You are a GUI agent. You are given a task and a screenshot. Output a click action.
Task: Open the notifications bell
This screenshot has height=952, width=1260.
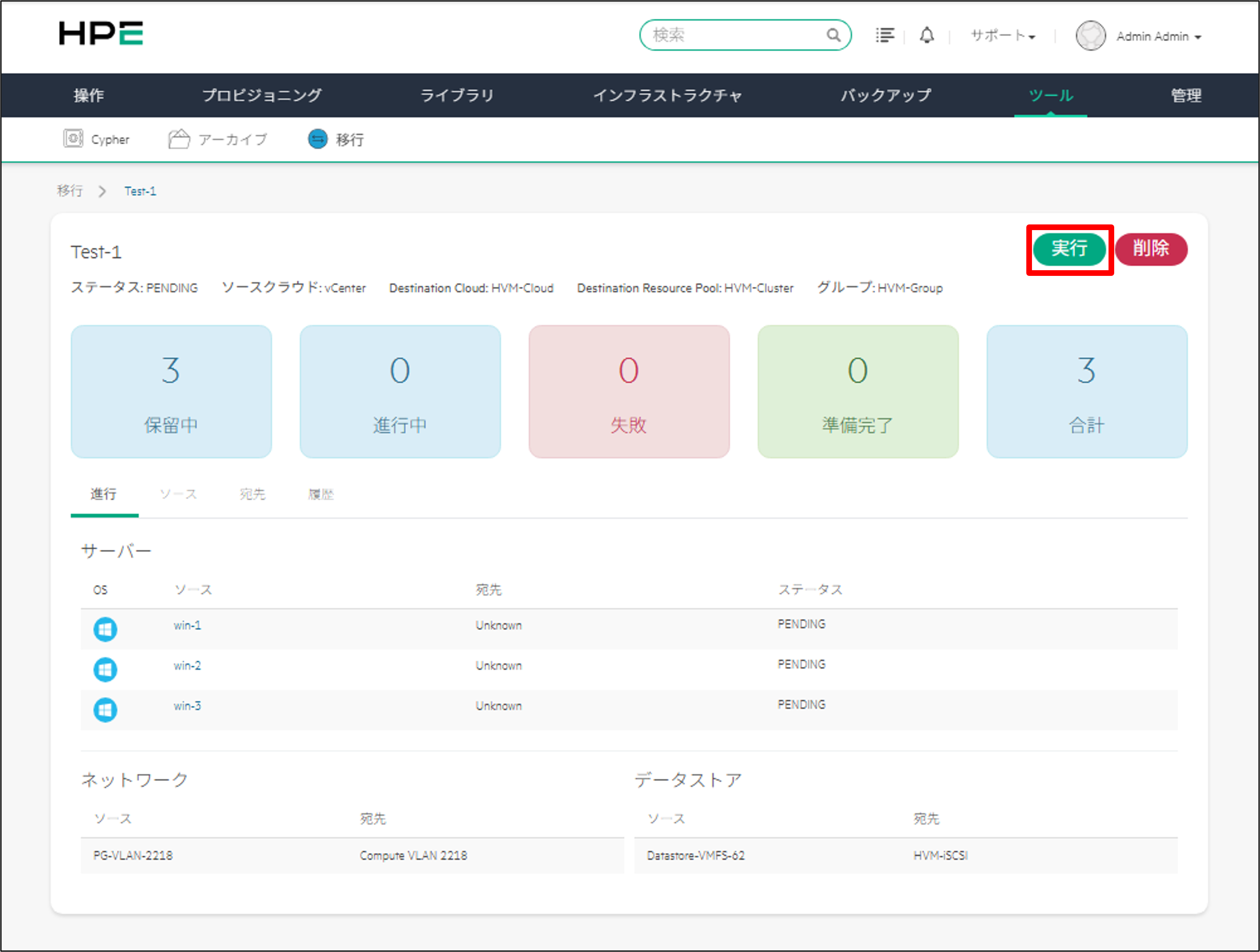coord(927,35)
